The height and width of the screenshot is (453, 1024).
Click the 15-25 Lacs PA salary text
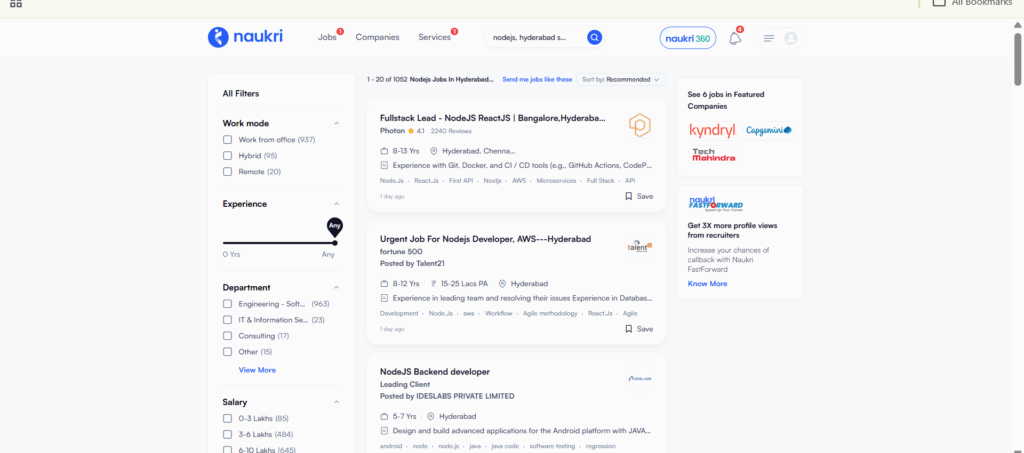(x=464, y=284)
